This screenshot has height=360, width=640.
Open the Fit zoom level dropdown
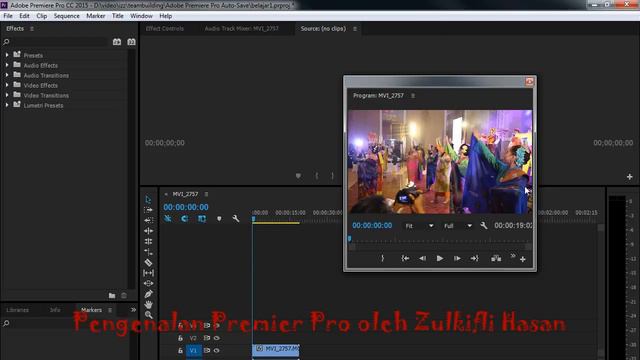[x=419, y=226]
